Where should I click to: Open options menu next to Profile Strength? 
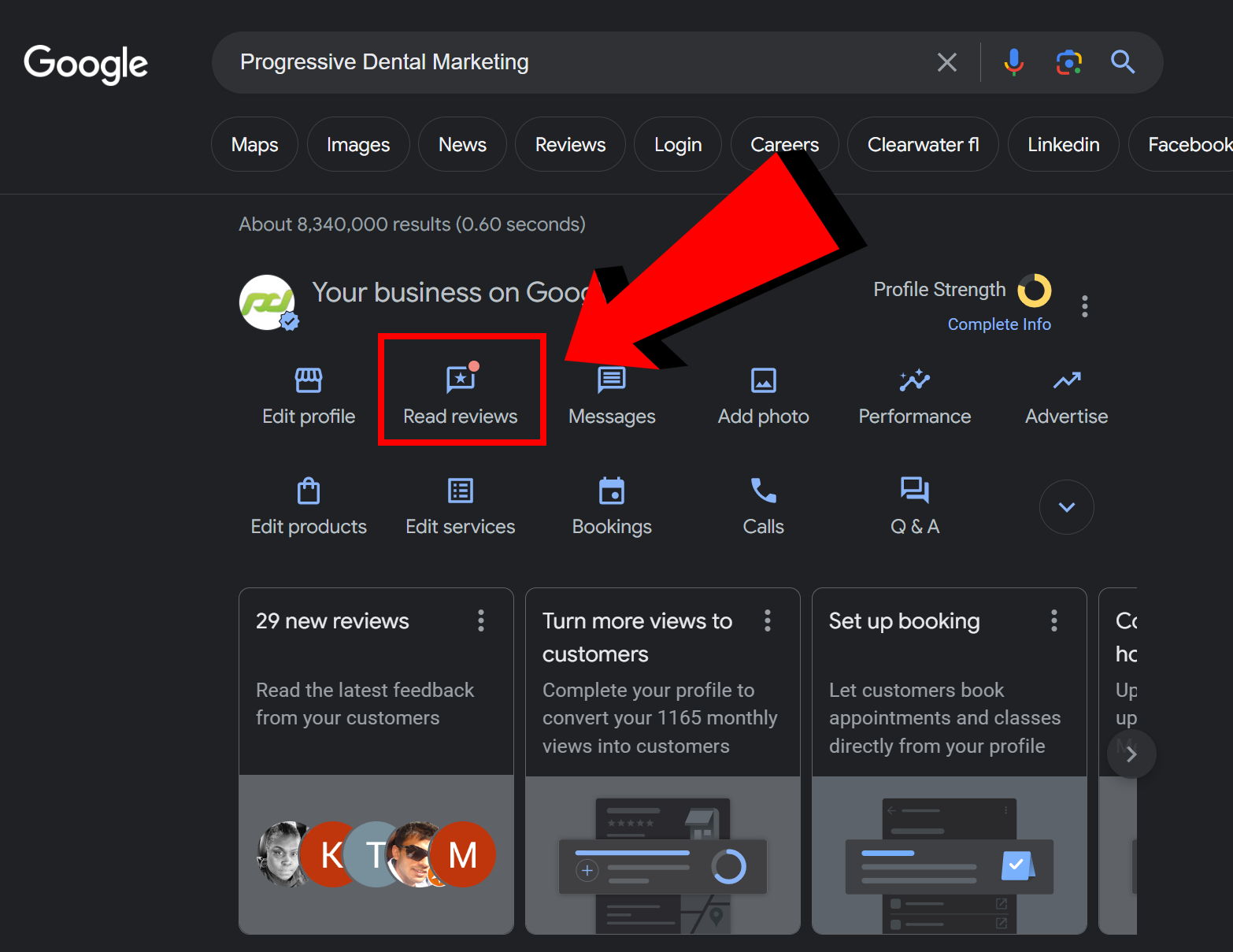point(1085,306)
